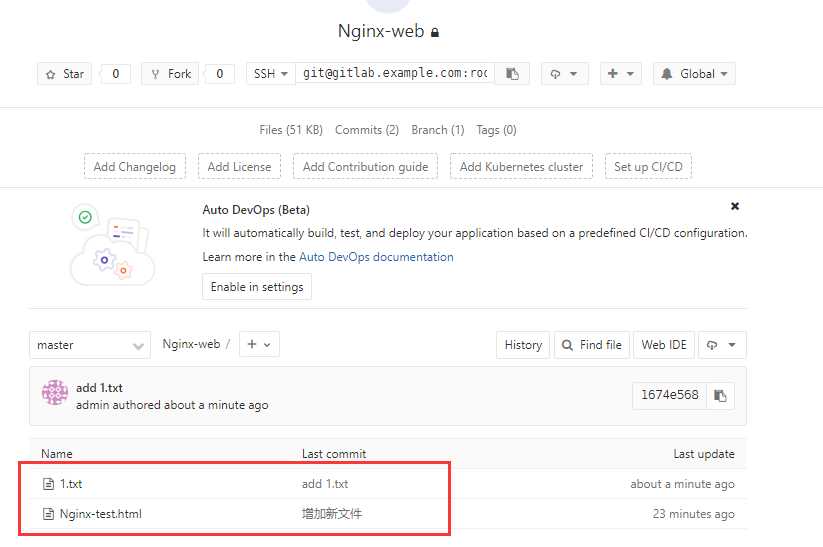Click '23 minutes ago' timestamp
The image size is (823, 547).
tap(693, 514)
